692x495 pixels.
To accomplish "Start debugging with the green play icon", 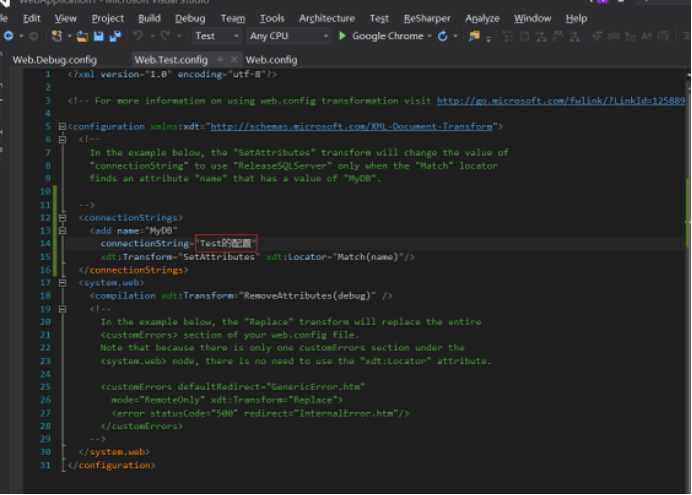I will (x=342, y=36).
